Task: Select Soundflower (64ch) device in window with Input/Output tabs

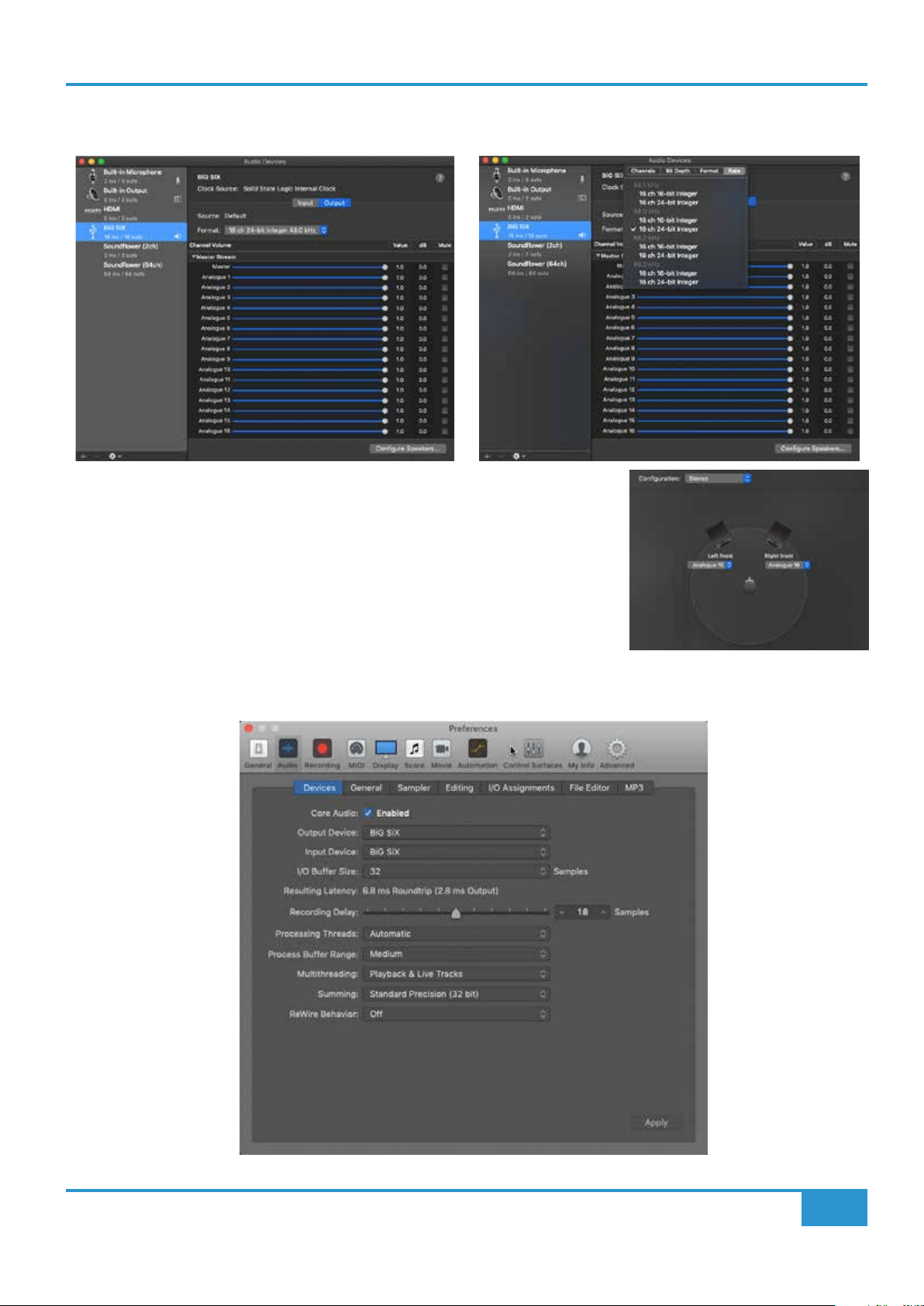Action: coord(132,269)
